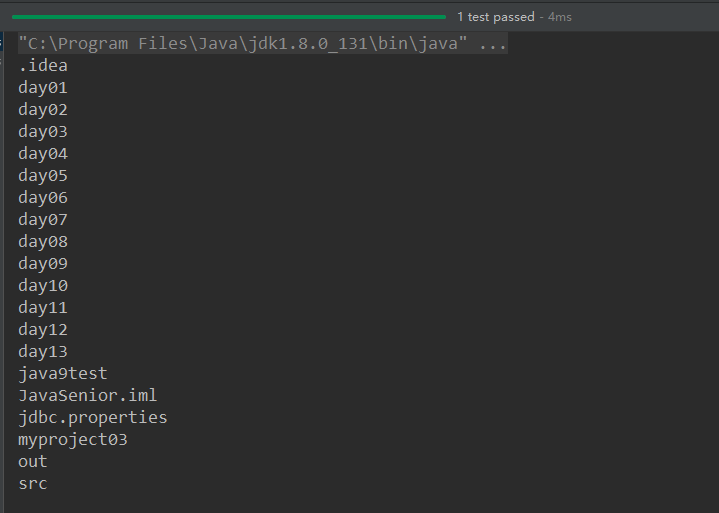Screen dimensions: 719x513
Task: Select the 'jdbc.properties' output line
Action: click(x=93, y=418)
